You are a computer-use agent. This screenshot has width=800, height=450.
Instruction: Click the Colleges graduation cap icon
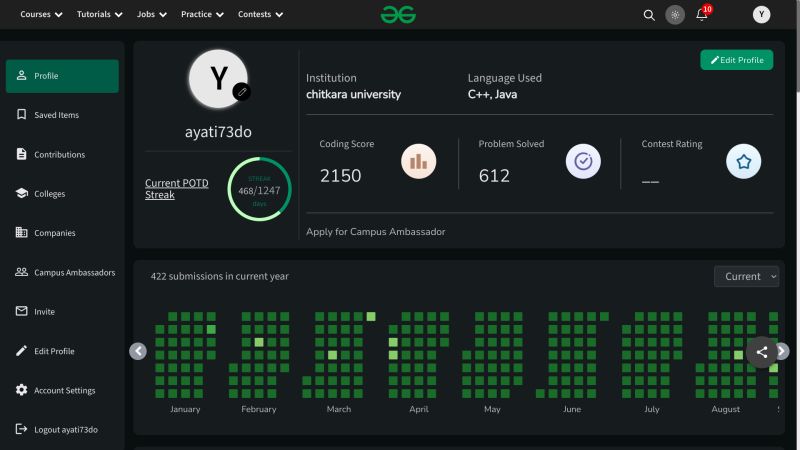click(x=21, y=193)
